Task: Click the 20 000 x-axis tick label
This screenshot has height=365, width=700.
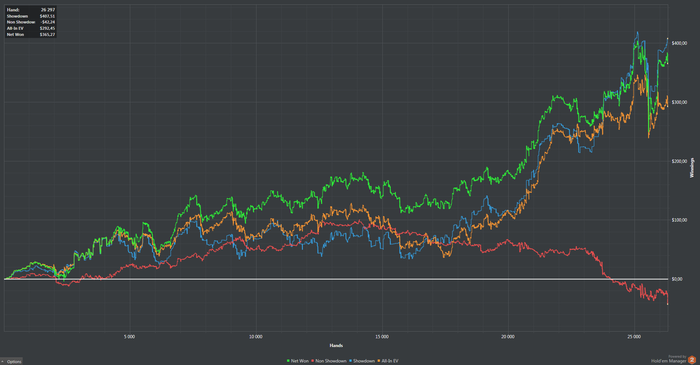Action: (508, 336)
